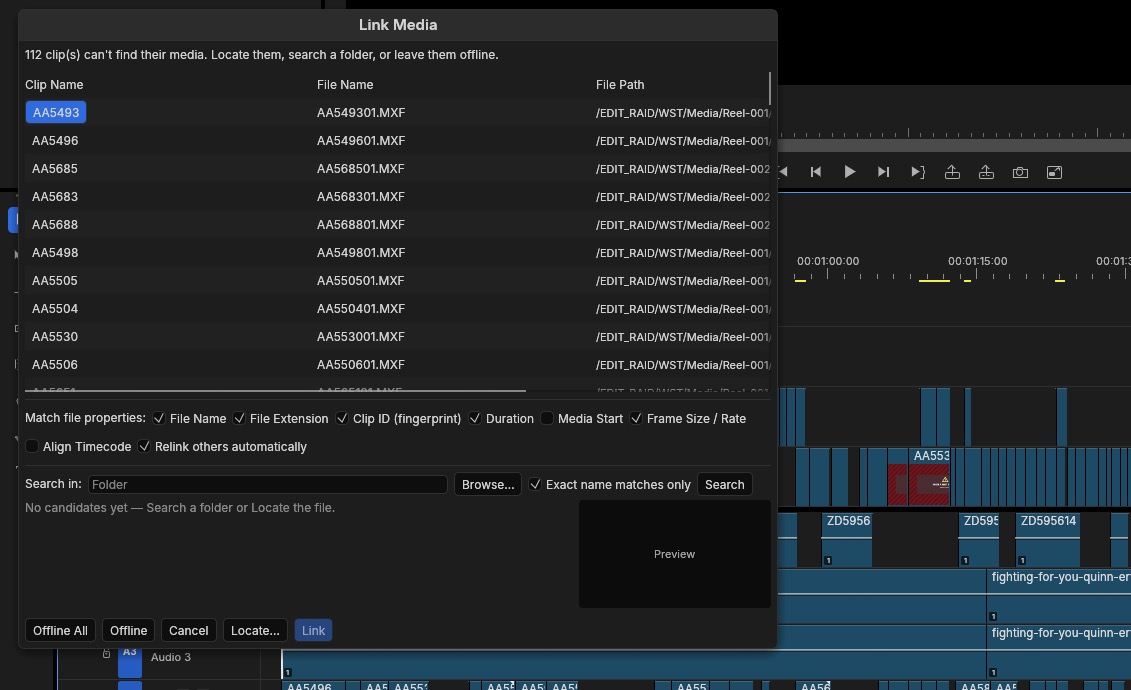Viewport: 1131px width, 690px height.
Task: Select the AA5688 clip row
Action: (x=397, y=225)
